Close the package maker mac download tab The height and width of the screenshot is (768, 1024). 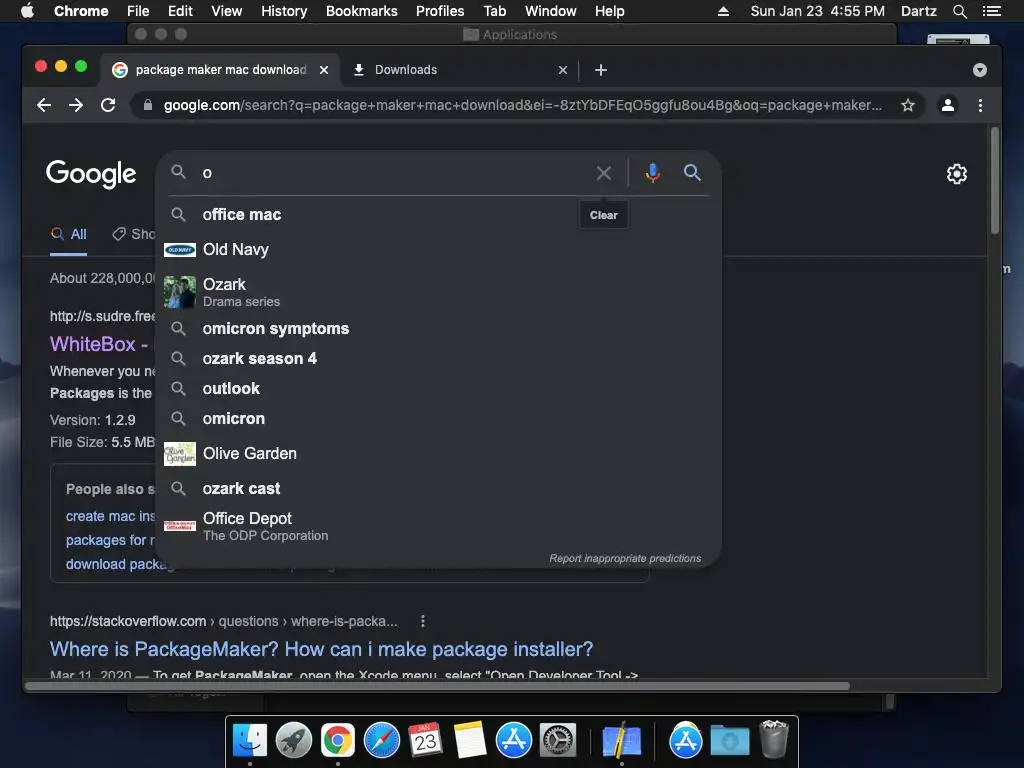tap(324, 70)
